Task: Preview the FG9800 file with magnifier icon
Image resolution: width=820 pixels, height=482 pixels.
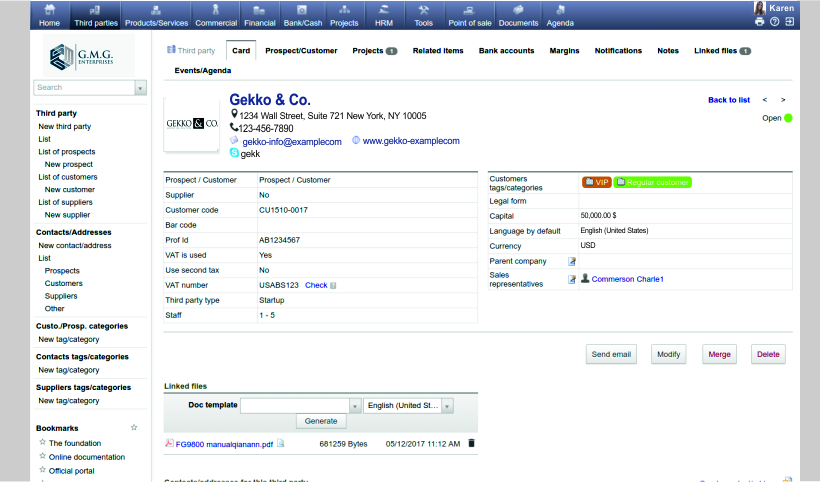Action: coord(281,443)
